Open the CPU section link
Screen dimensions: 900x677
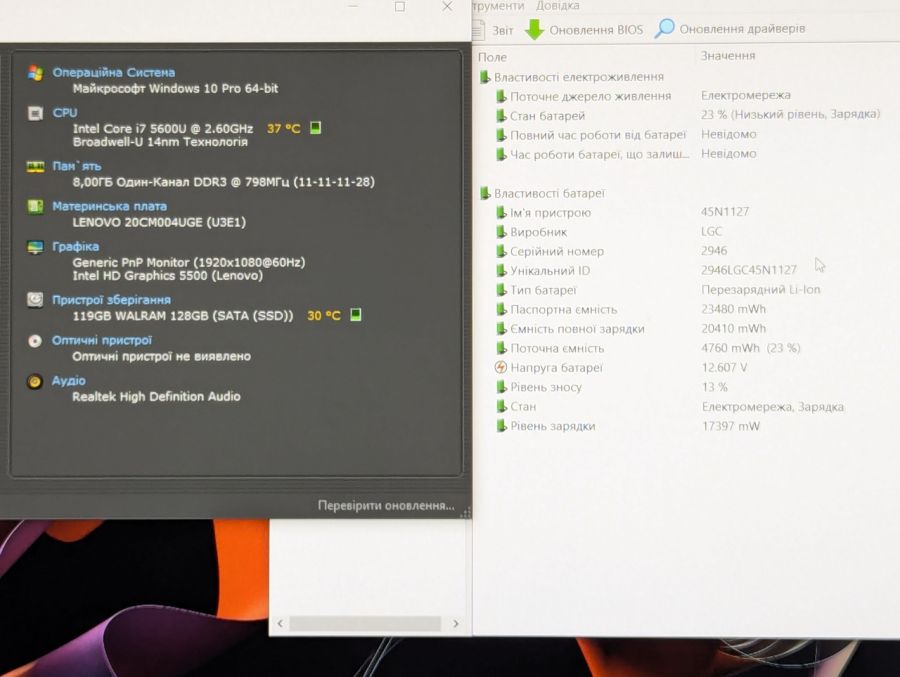65,113
